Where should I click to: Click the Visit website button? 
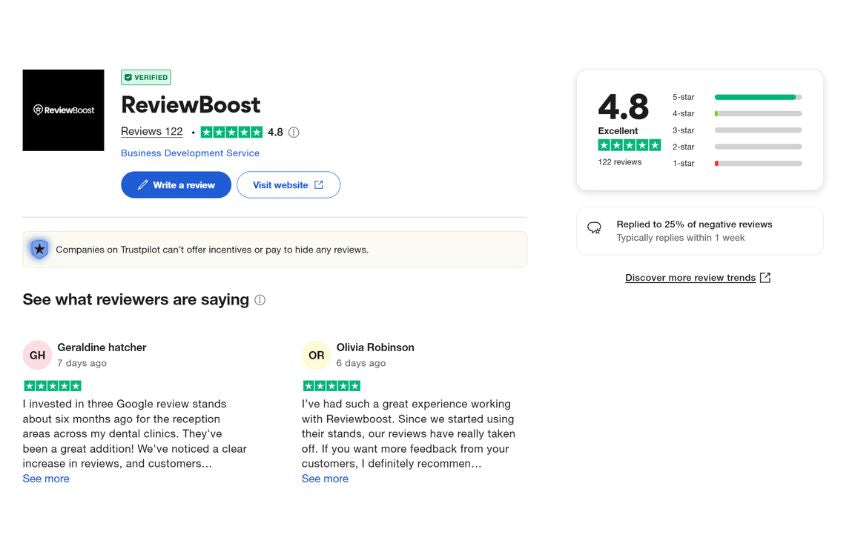(x=288, y=185)
